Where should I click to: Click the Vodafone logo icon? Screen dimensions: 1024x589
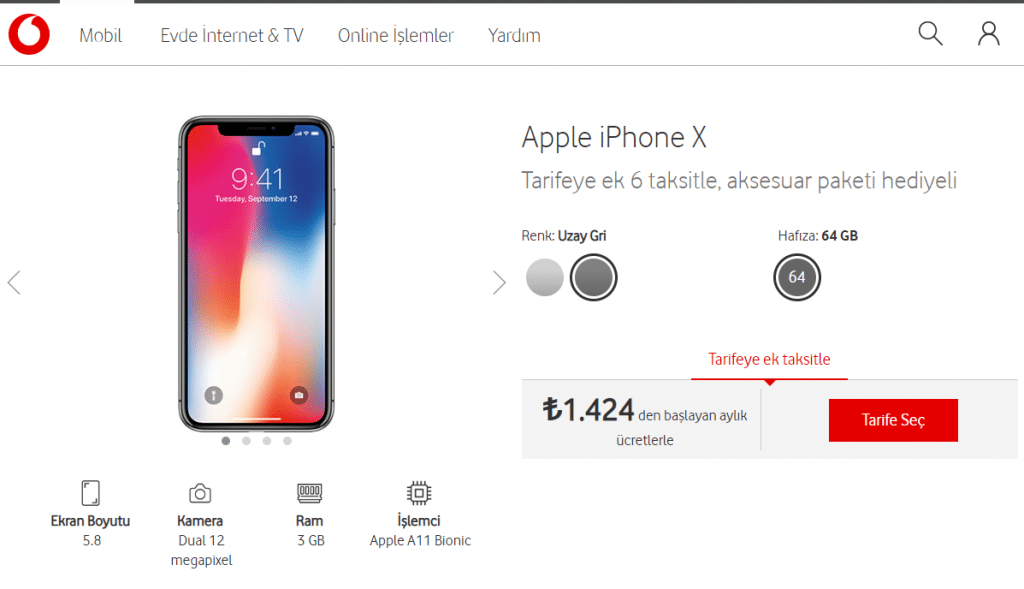[29, 35]
